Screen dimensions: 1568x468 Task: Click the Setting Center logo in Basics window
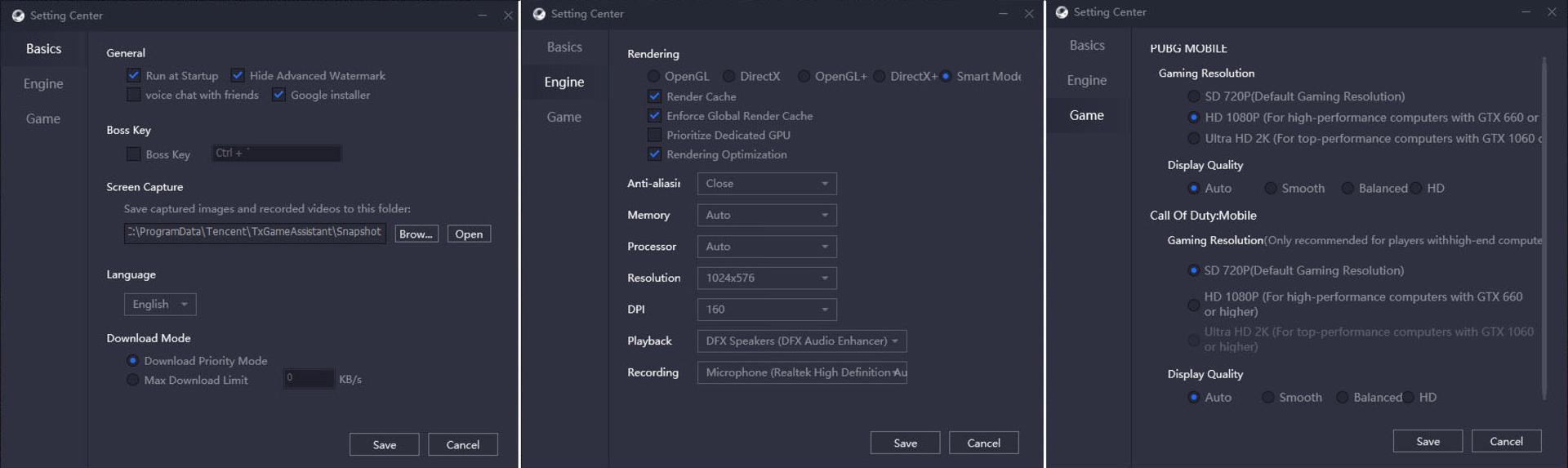coord(18,16)
